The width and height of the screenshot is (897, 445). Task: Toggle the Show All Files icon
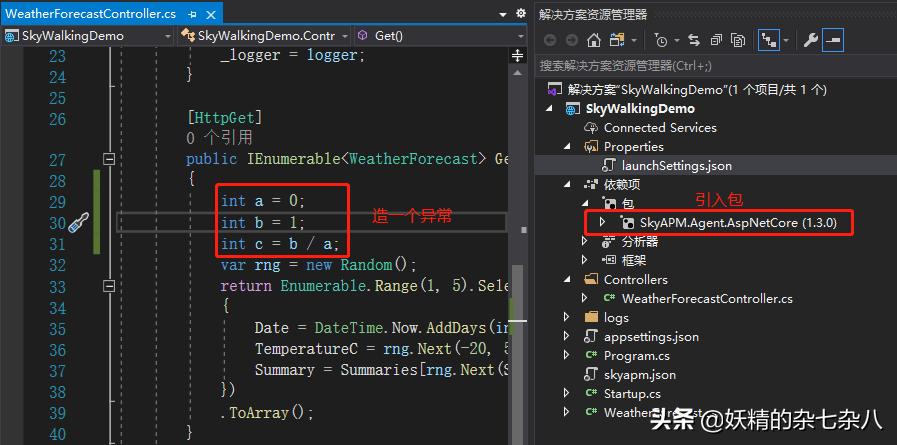739,40
